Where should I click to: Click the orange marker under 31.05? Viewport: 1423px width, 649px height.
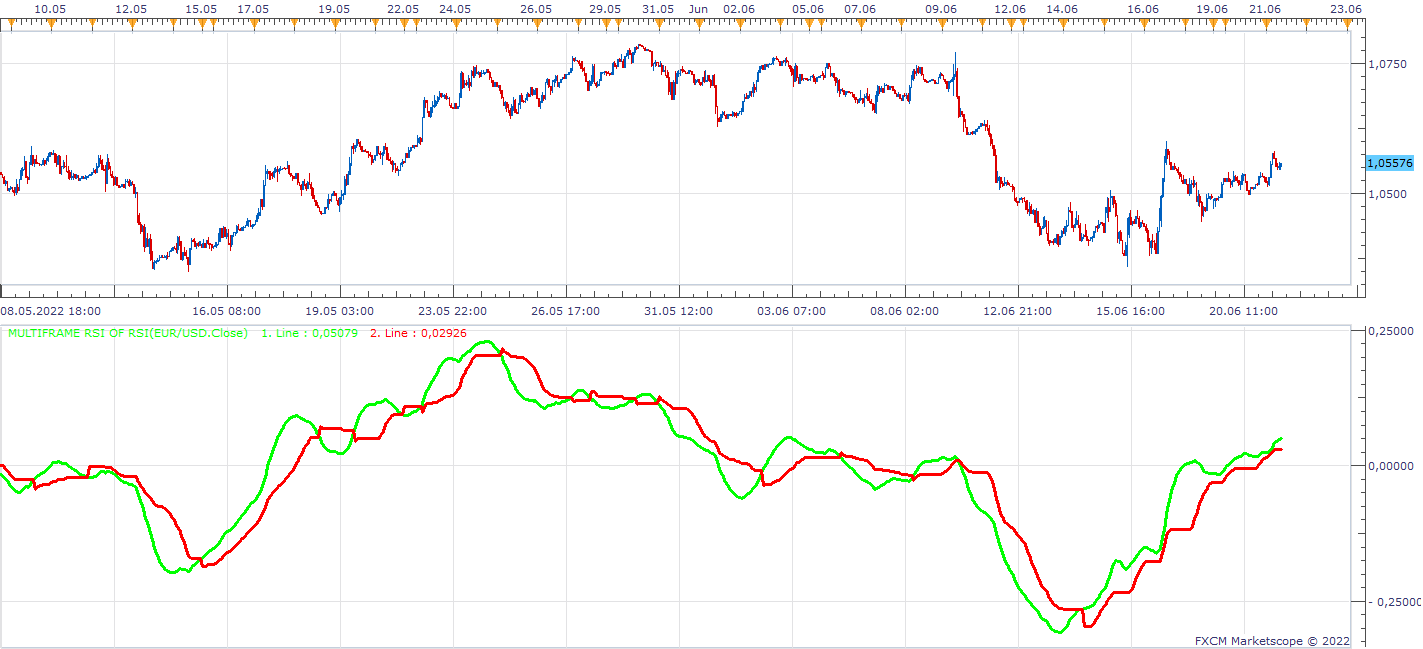[658, 22]
